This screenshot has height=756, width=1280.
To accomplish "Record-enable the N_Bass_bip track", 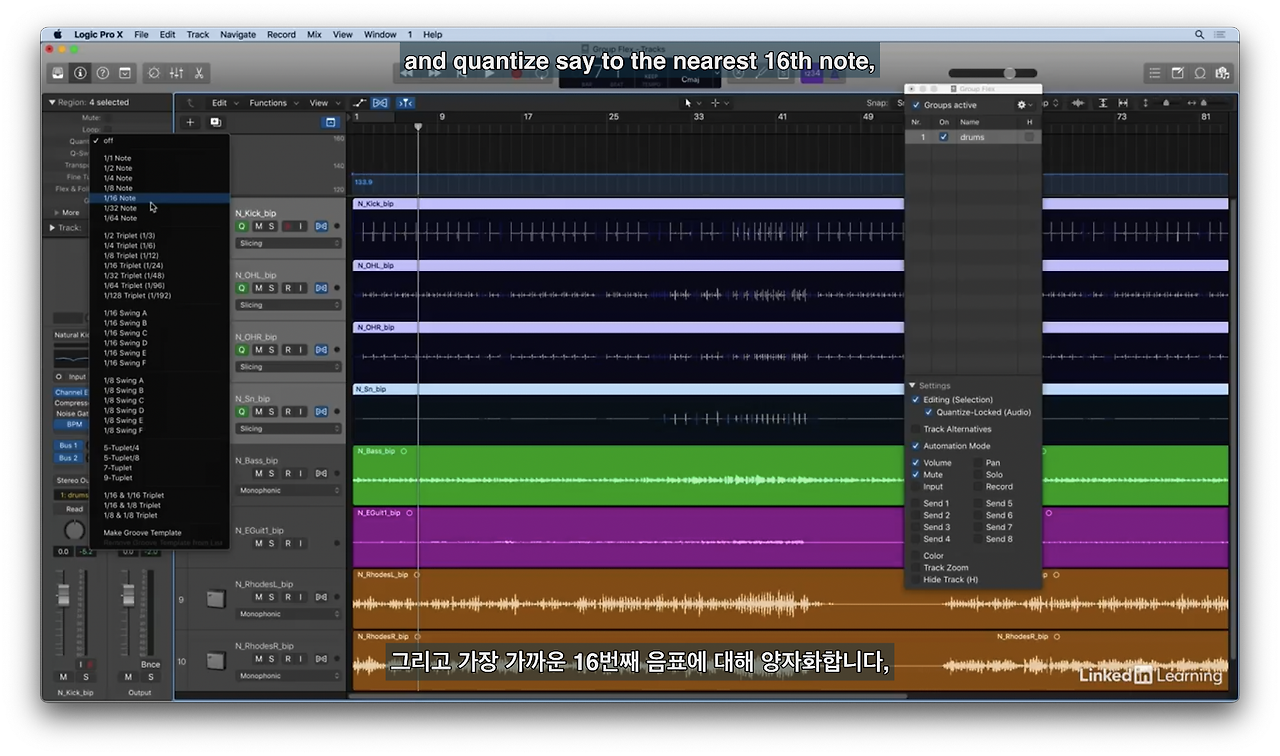I will (x=287, y=474).
